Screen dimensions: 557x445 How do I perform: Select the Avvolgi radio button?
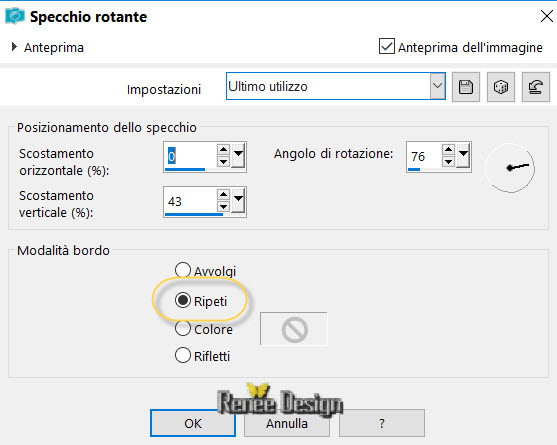183,270
